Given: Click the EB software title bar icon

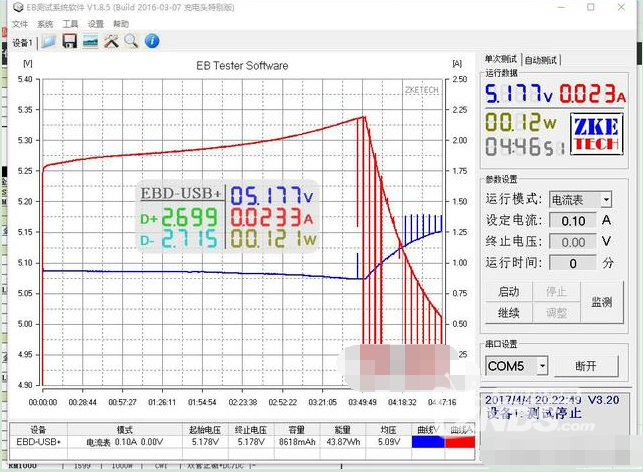Looking at the screenshot, I should 17,7.
